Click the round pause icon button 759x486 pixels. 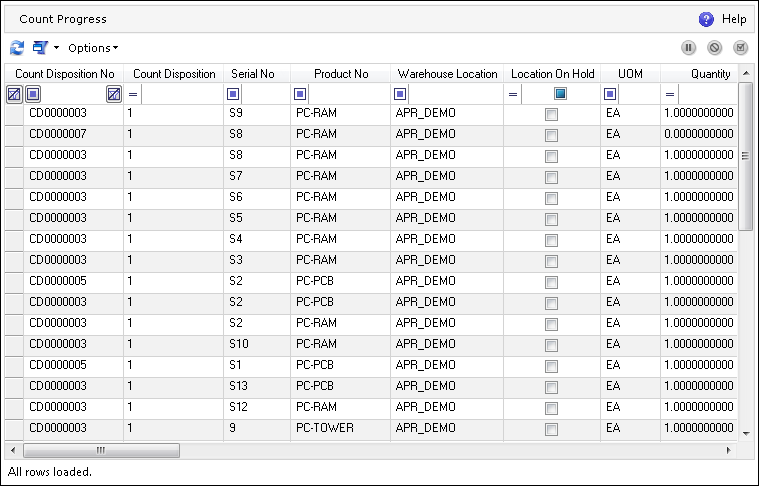pos(689,48)
